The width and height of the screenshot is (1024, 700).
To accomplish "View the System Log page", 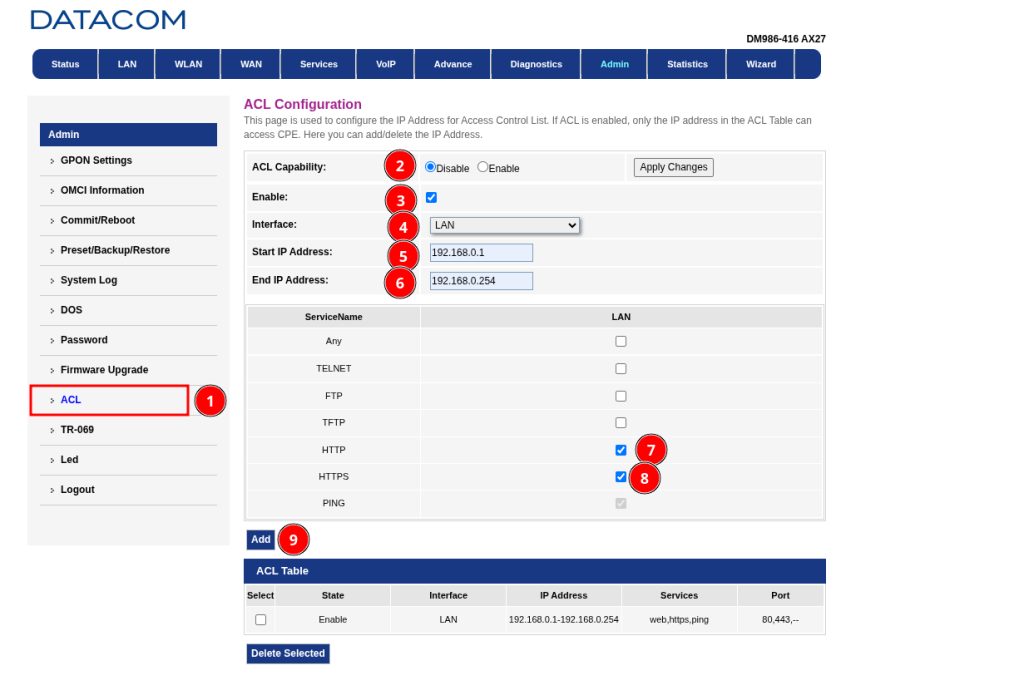I will [x=89, y=280].
